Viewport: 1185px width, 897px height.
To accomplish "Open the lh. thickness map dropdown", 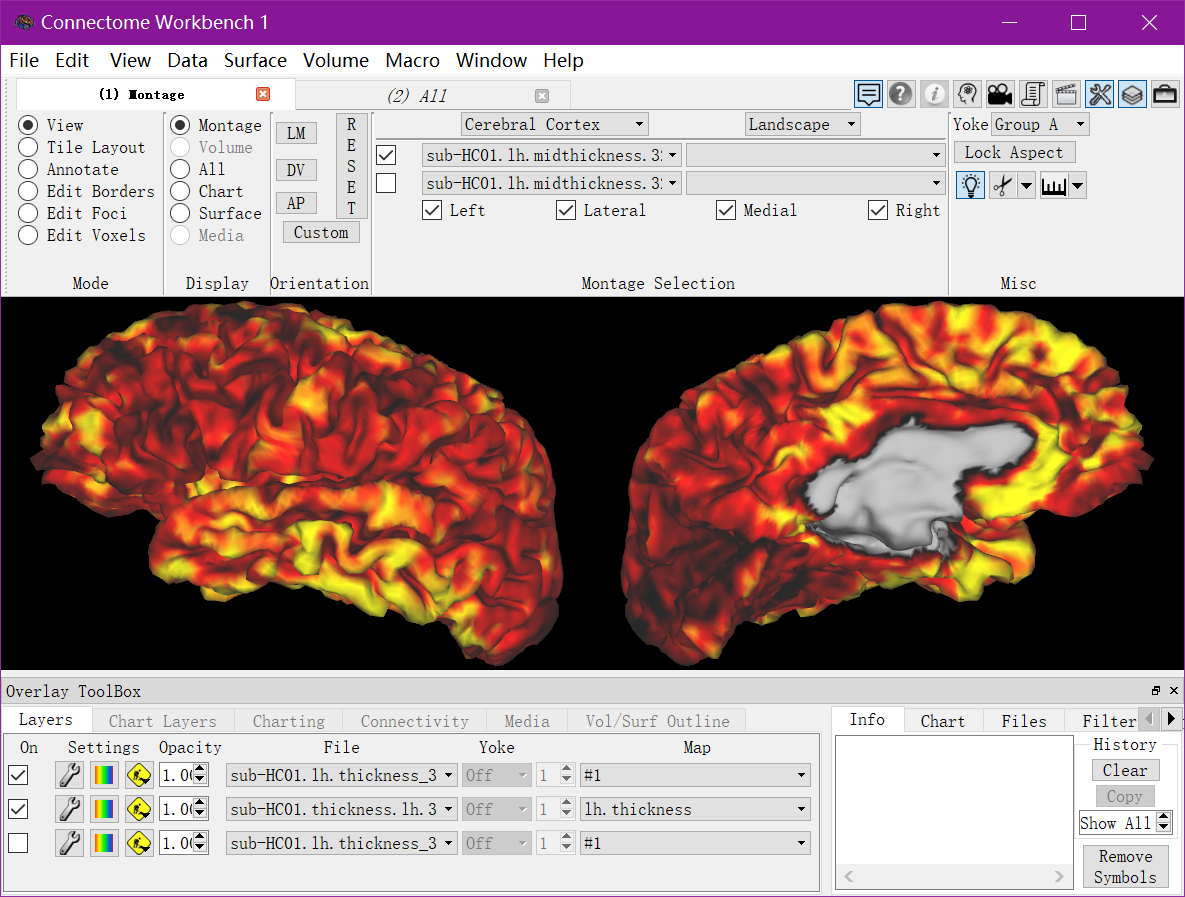I will 695,809.
